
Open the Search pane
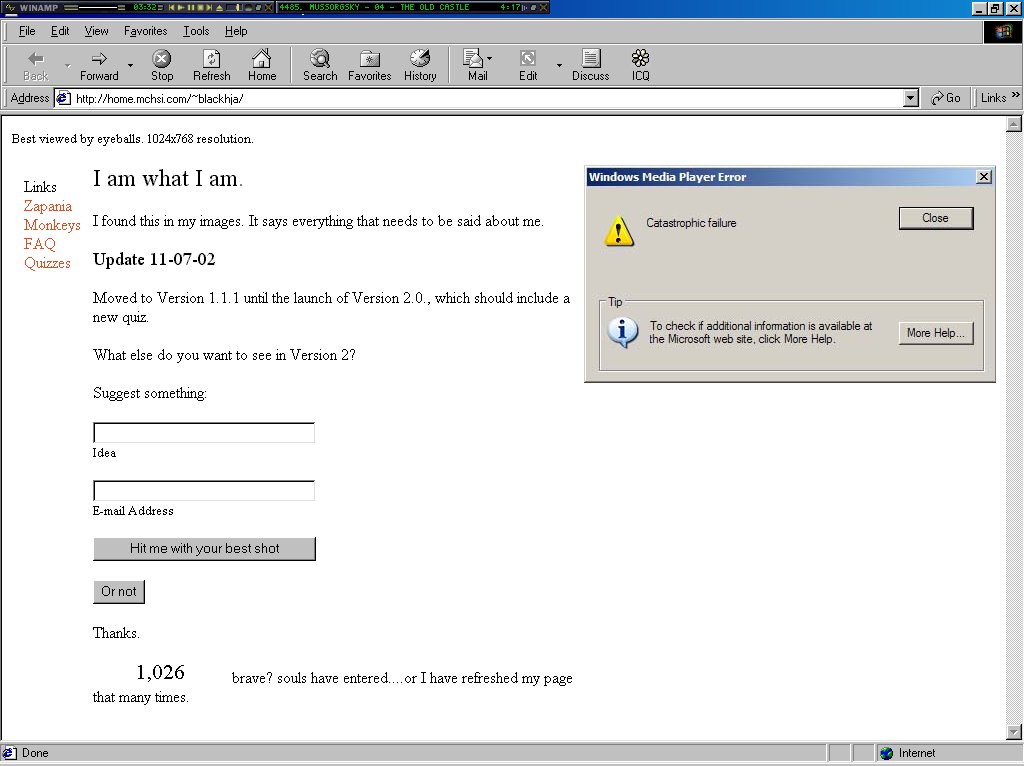pyautogui.click(x=320, y=65)
